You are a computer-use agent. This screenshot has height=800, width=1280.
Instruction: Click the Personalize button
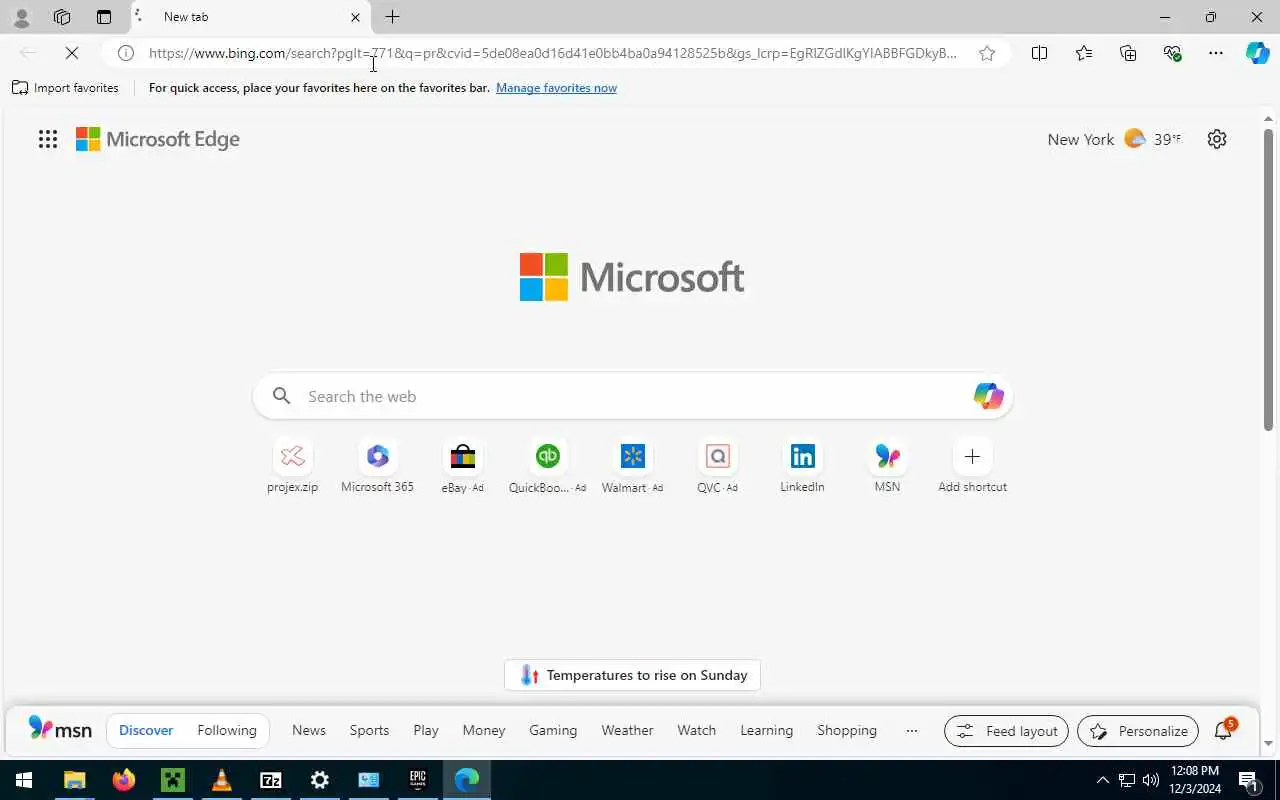click(1138, 731)
